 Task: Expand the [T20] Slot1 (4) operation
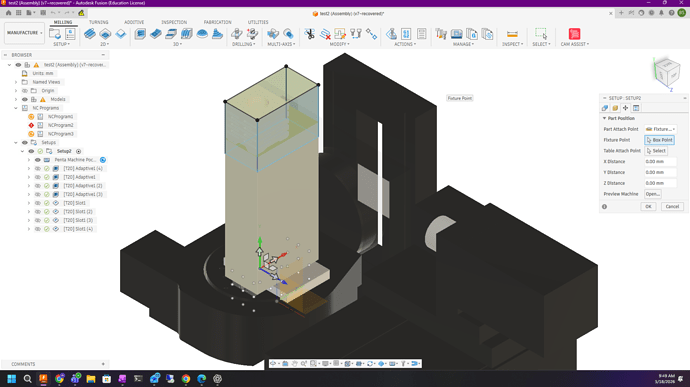click(29, 229)
